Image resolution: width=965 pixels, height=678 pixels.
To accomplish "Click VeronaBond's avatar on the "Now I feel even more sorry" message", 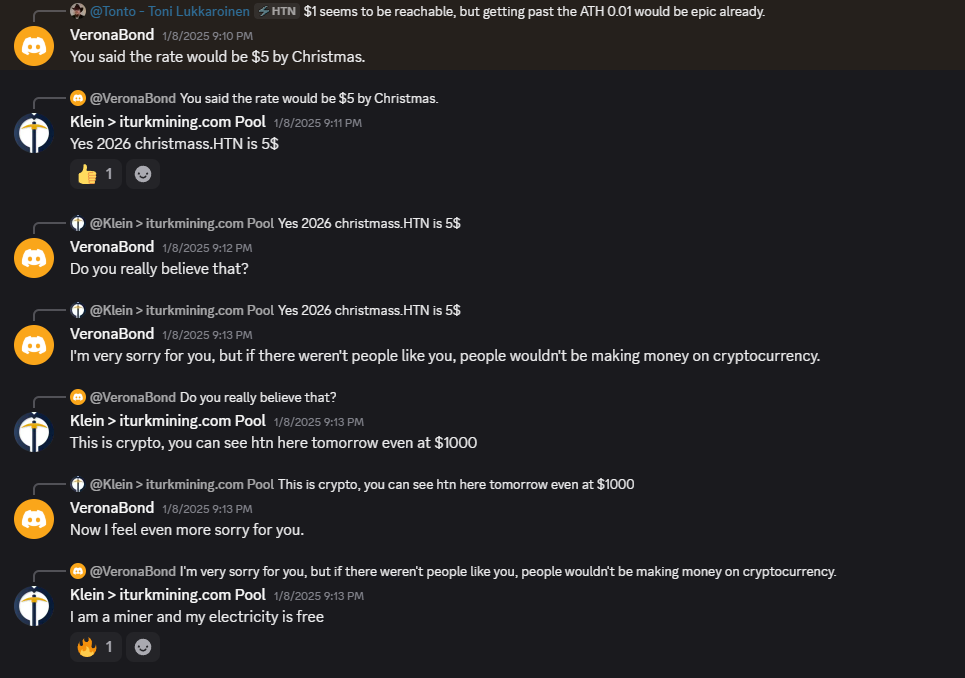I will tap(34, 519).
